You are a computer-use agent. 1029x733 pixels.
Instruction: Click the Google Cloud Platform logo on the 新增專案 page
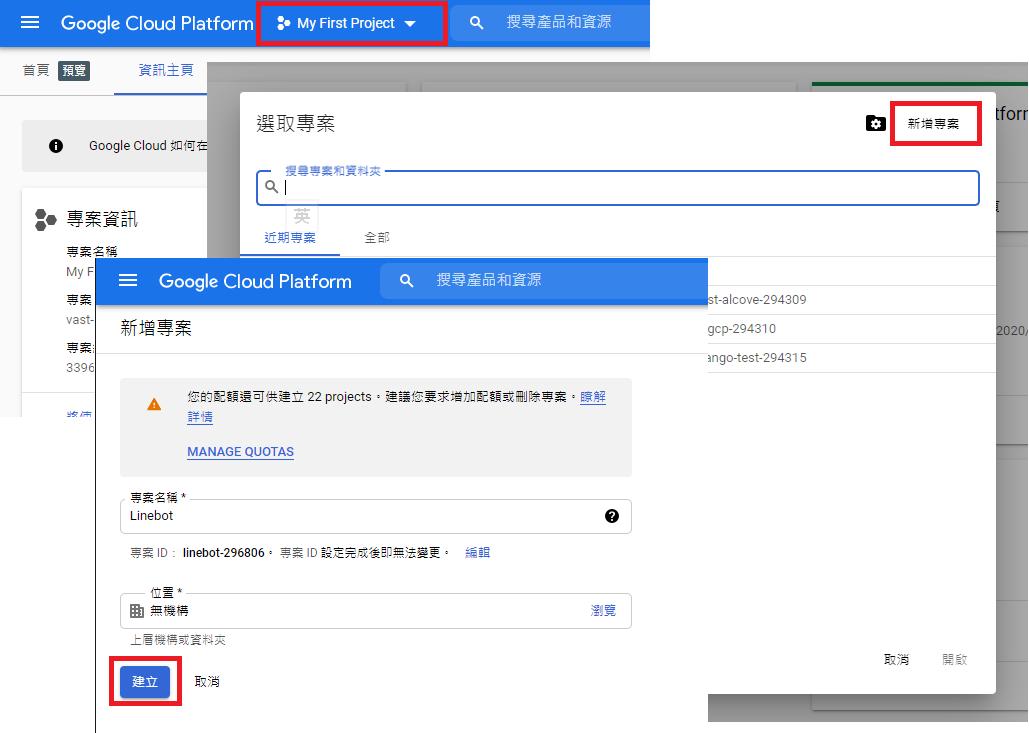255,282
